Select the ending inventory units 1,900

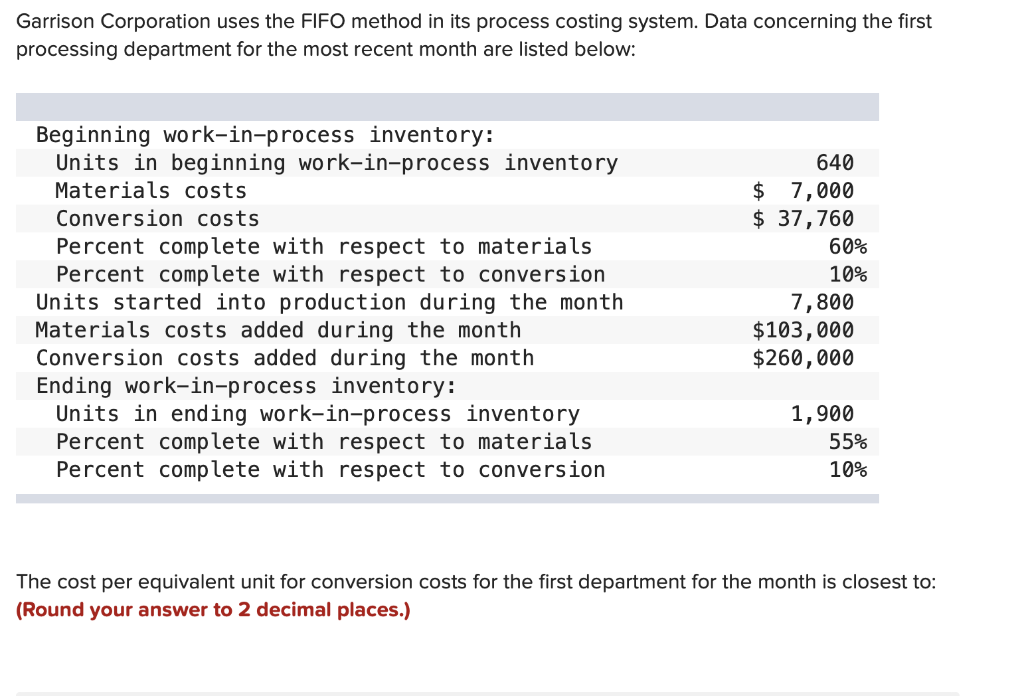[x=826, y=413]
